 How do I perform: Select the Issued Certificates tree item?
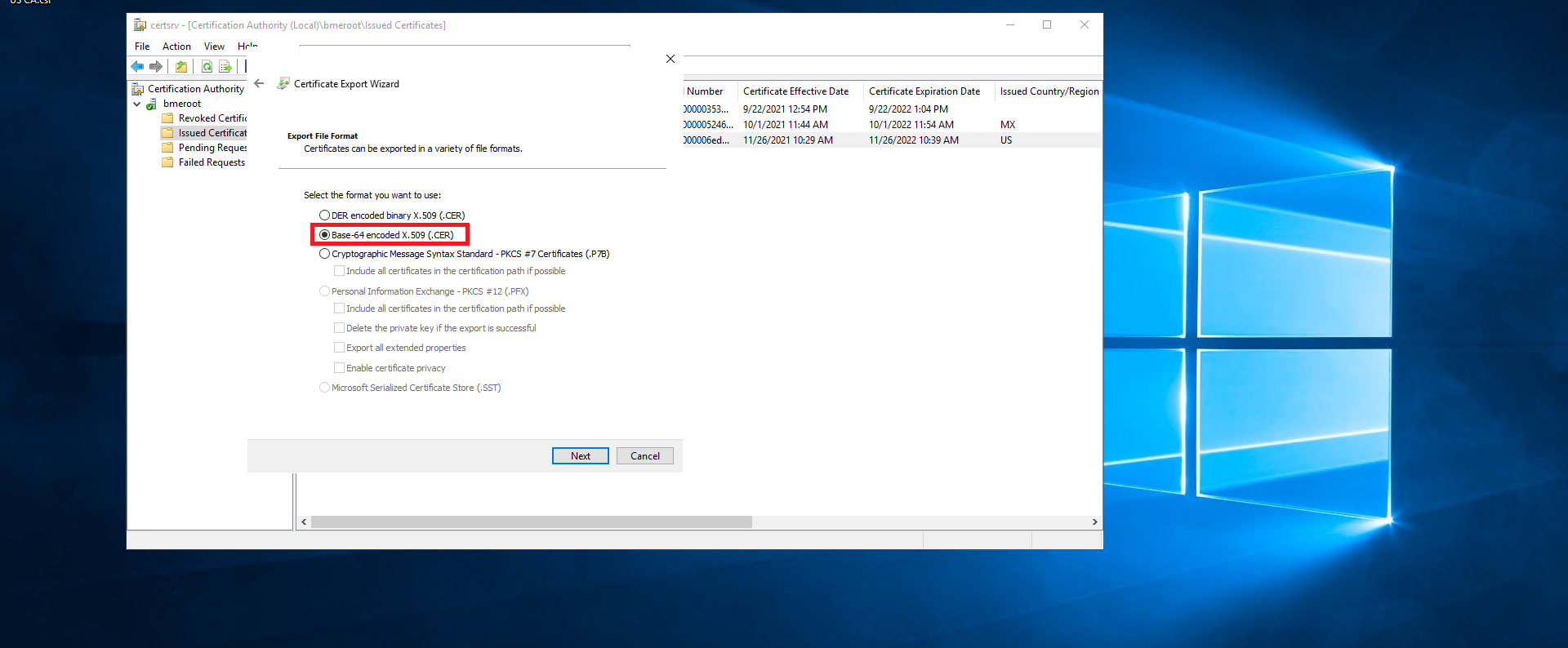212,133
